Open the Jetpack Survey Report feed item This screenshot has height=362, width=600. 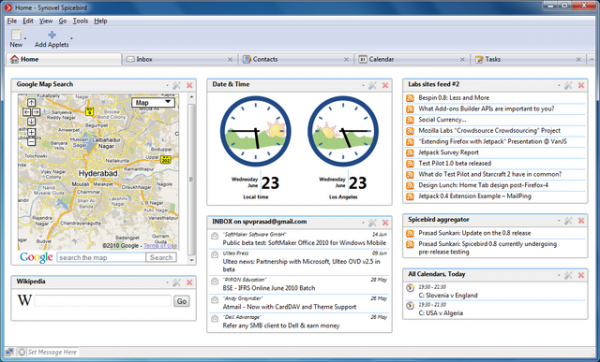pos(448,152)
